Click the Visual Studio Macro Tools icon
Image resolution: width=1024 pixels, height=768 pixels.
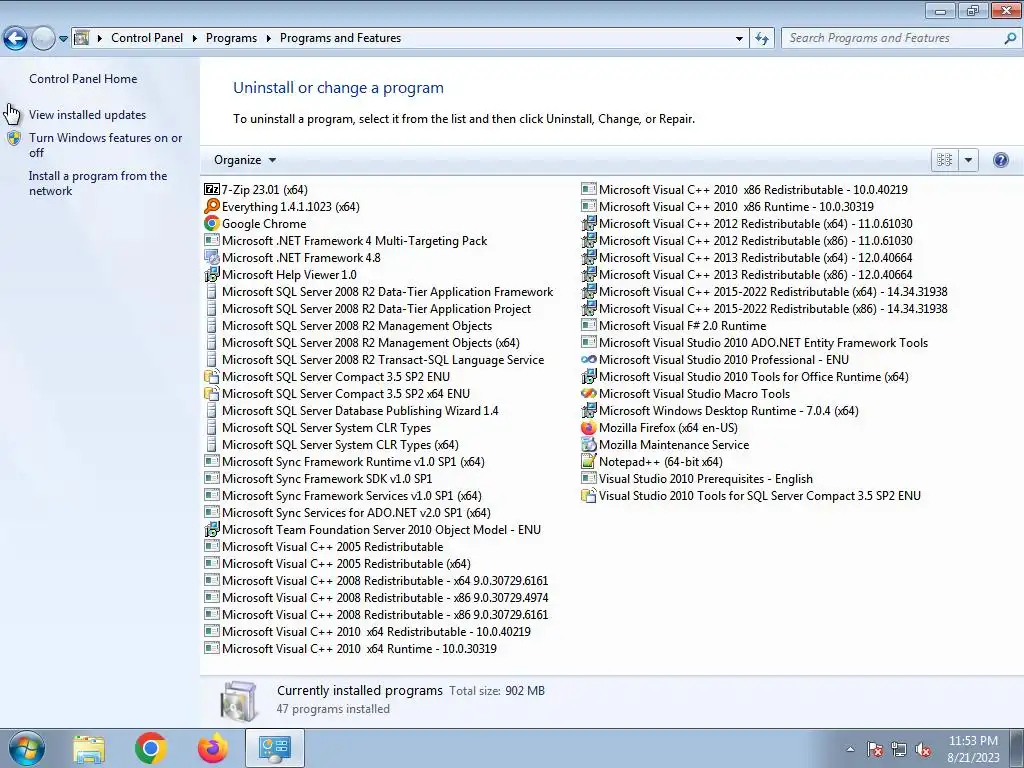tap(588, 394)
